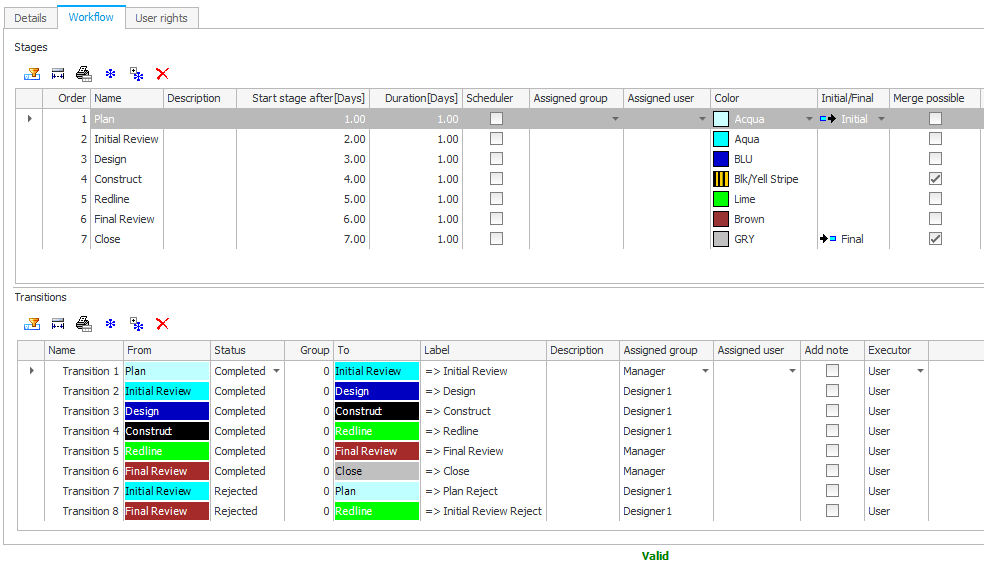Sort transitions by Label column header
Screen dimensions: 984x568
483,350
